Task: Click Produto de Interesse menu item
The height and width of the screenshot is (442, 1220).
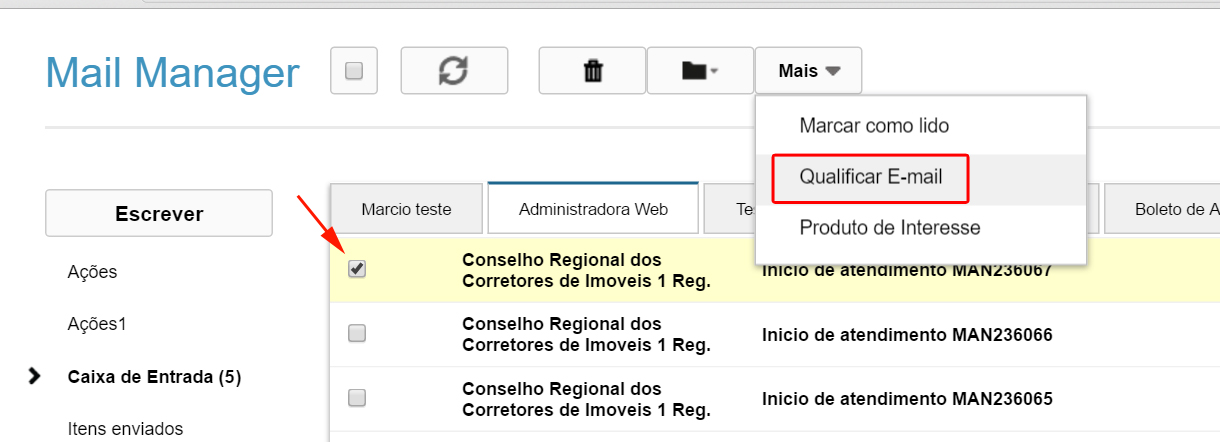Action: click(889, 228)
